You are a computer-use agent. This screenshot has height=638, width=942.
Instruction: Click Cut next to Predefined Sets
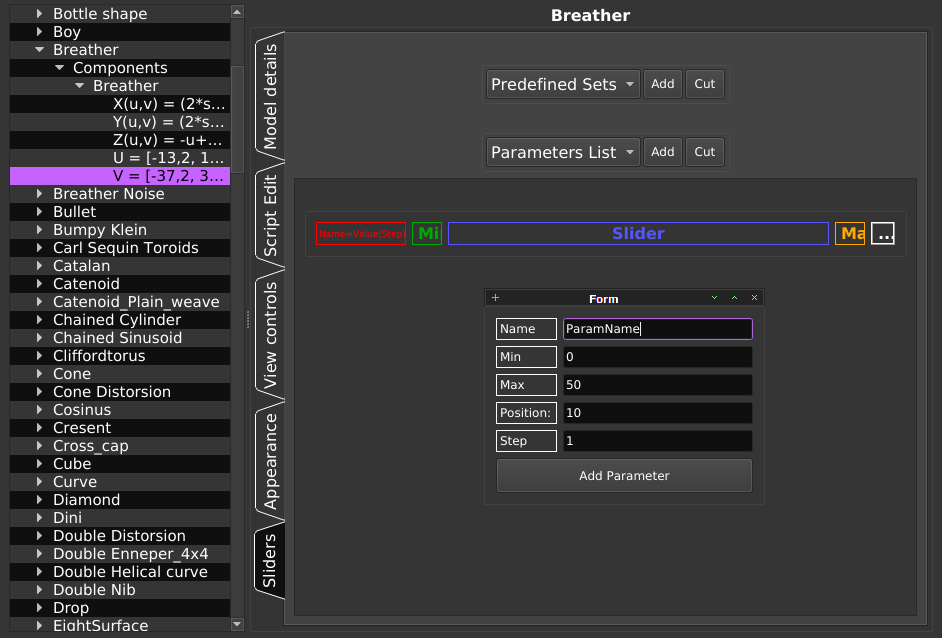(x=705, y=84)
